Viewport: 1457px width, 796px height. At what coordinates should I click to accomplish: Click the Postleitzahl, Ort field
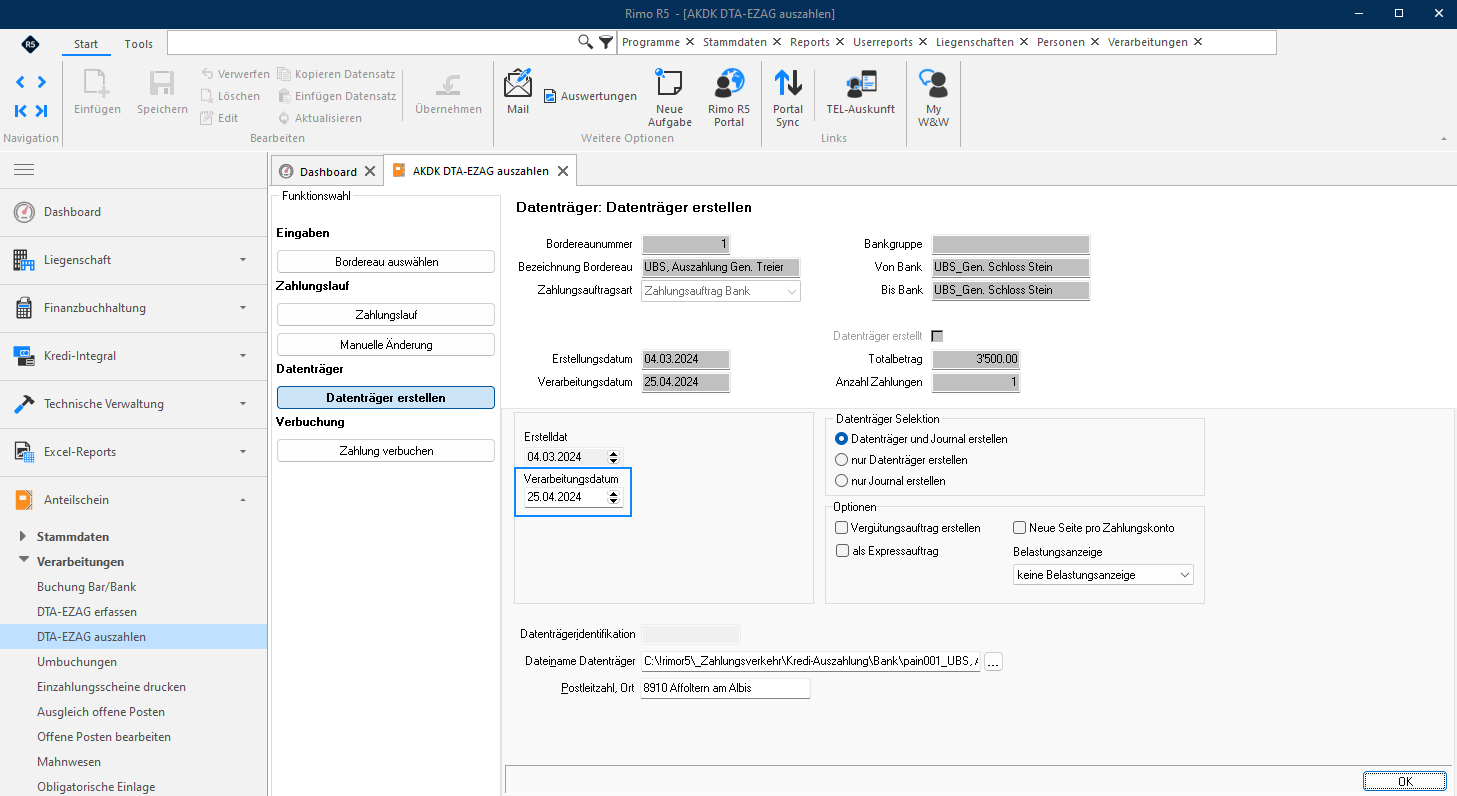(x=724, y=688)
